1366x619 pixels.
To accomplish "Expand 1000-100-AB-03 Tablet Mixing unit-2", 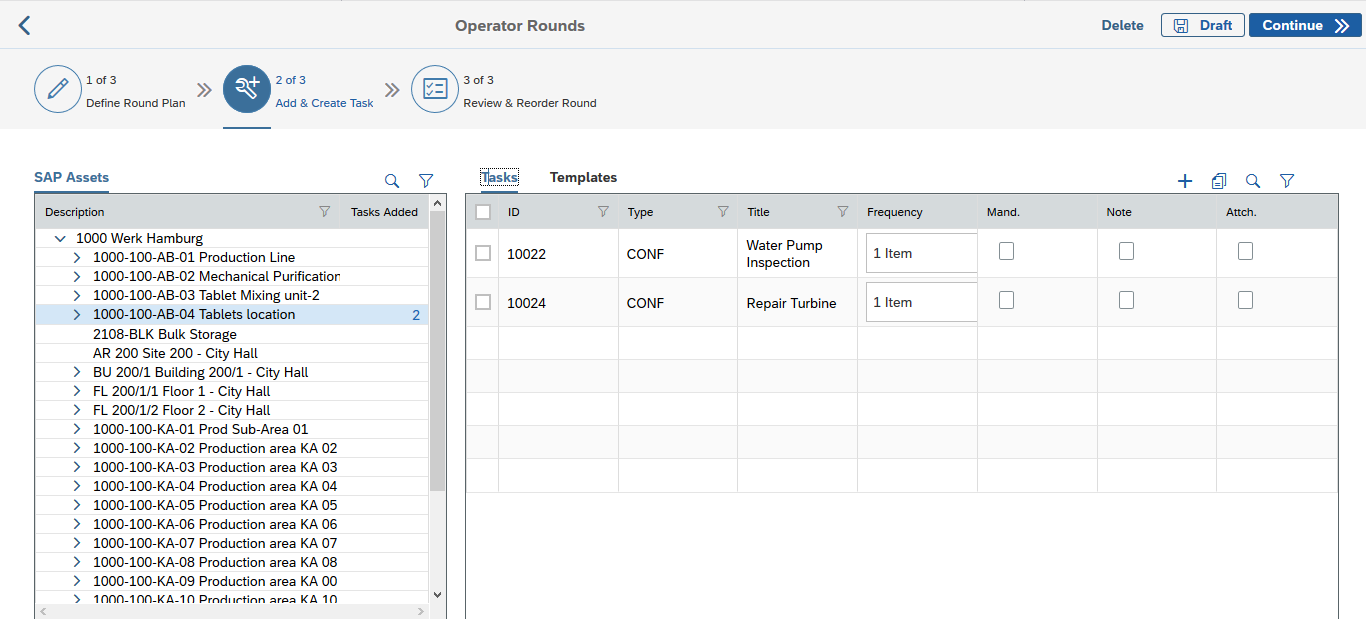I will pos(77,296).
